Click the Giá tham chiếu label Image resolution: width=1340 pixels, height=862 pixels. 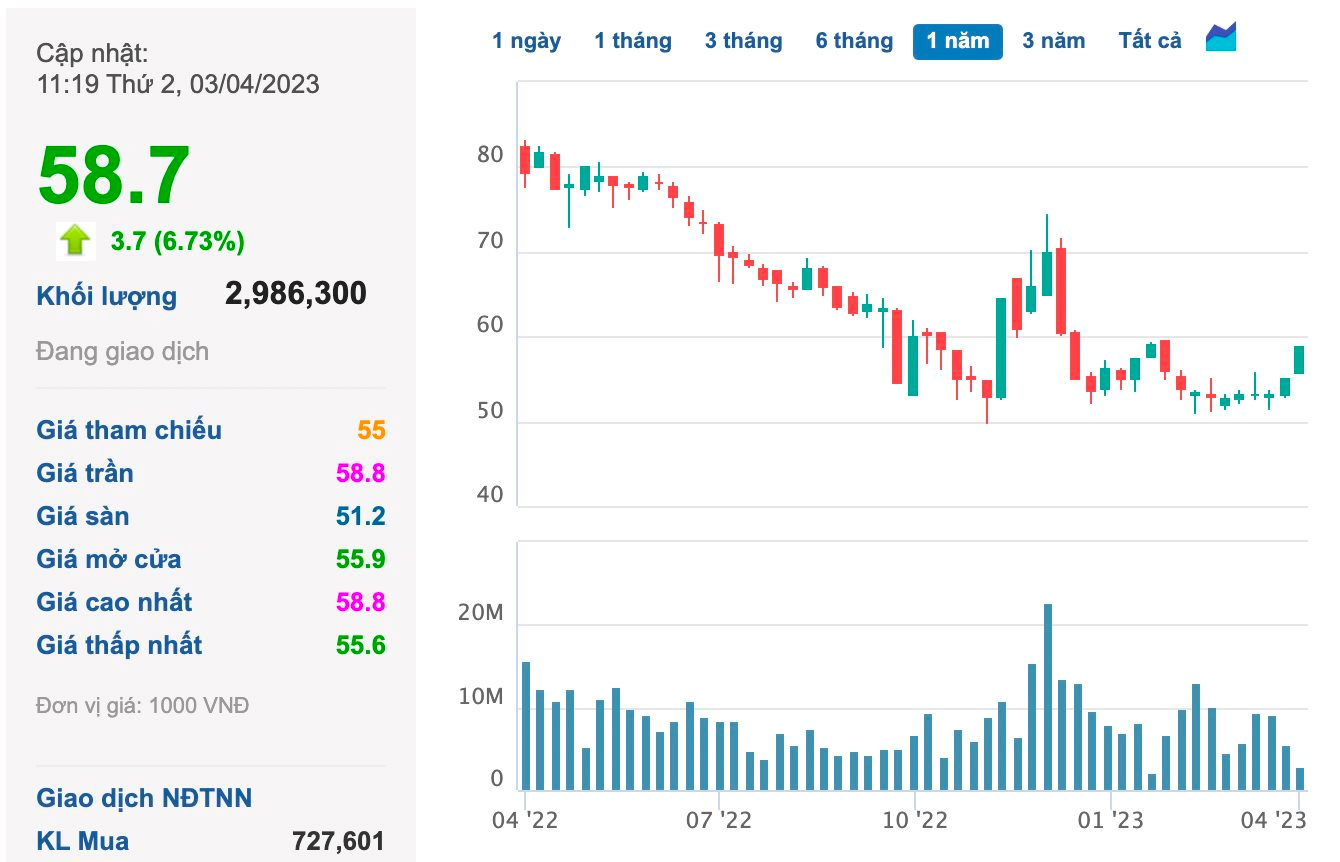click(x=129, y=430)
